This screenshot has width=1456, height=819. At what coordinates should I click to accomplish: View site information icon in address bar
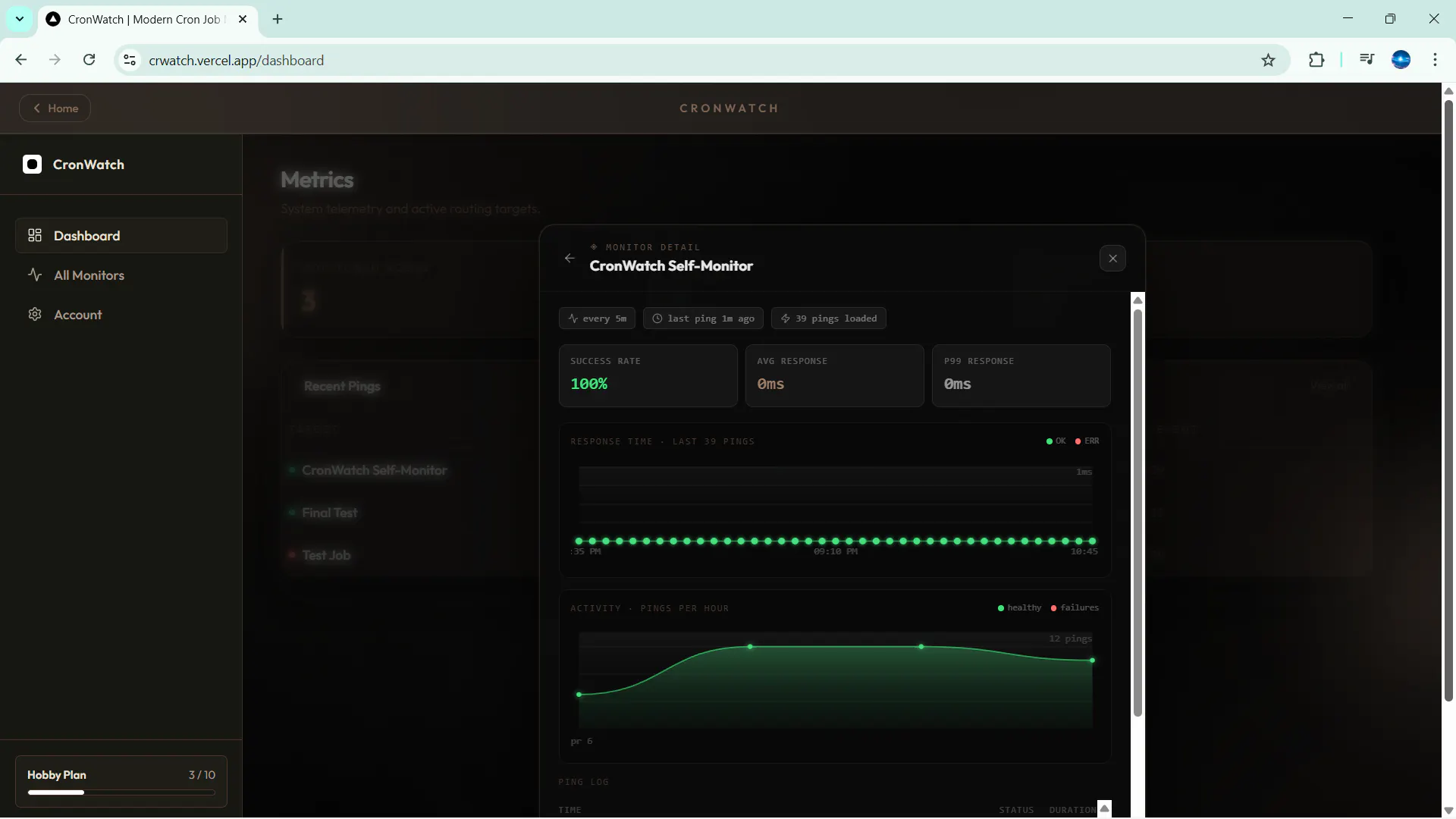click(130, 60)
